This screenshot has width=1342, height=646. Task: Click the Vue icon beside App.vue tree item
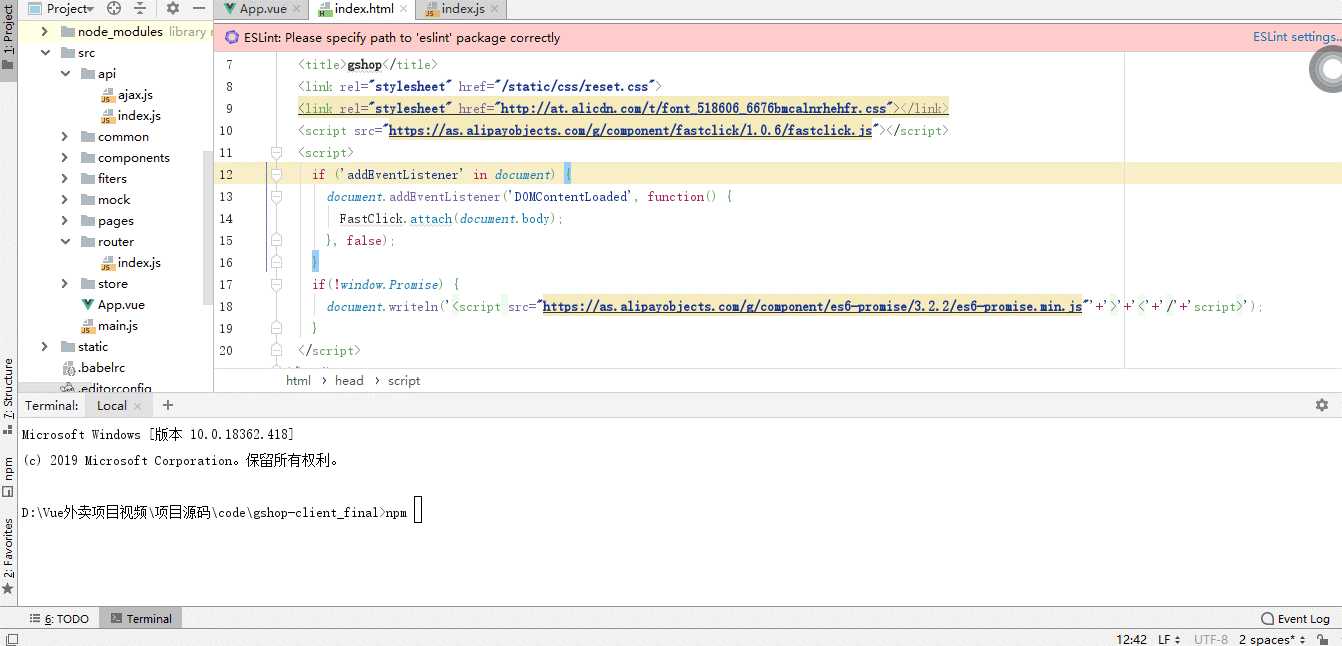click(x=87, y=305)
